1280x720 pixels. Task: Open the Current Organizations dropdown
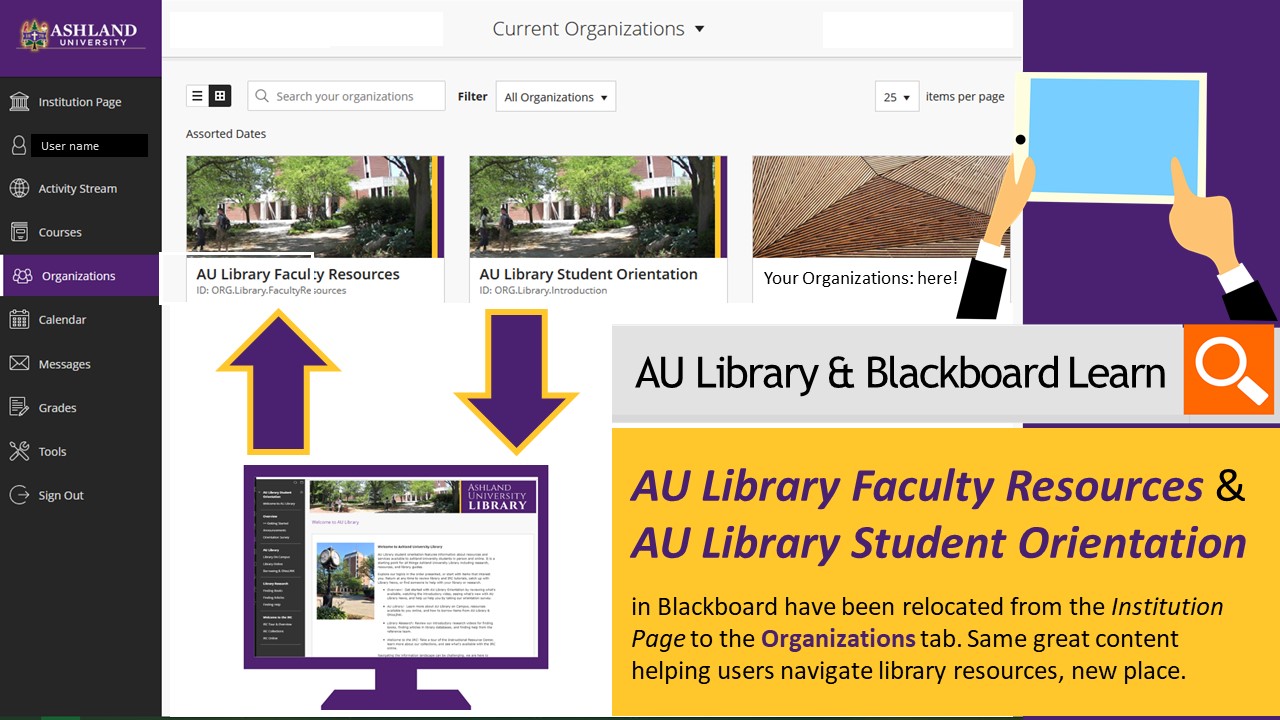pyautogui.click(x=598, y=29)
